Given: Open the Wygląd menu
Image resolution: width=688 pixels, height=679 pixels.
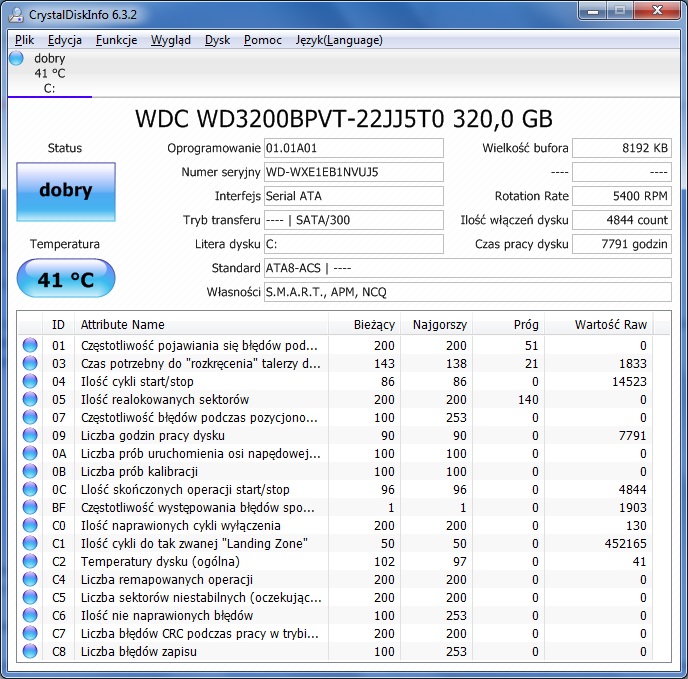Looking at the screenshot, I should pyautogui.click(x=171, y=40).
